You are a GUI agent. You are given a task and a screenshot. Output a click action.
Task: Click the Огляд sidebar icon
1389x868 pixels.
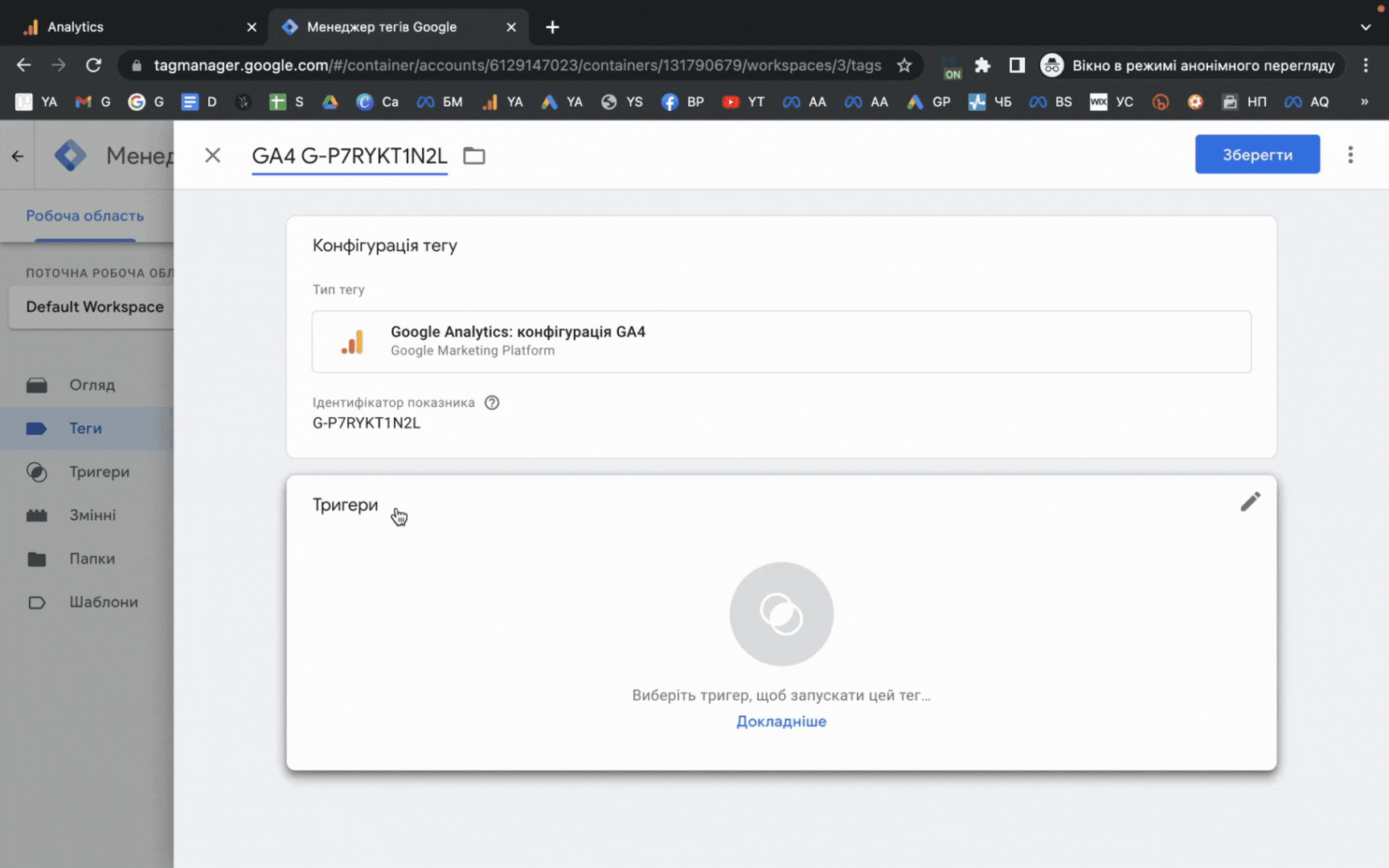pyautogui.click(x=37, y=385)
